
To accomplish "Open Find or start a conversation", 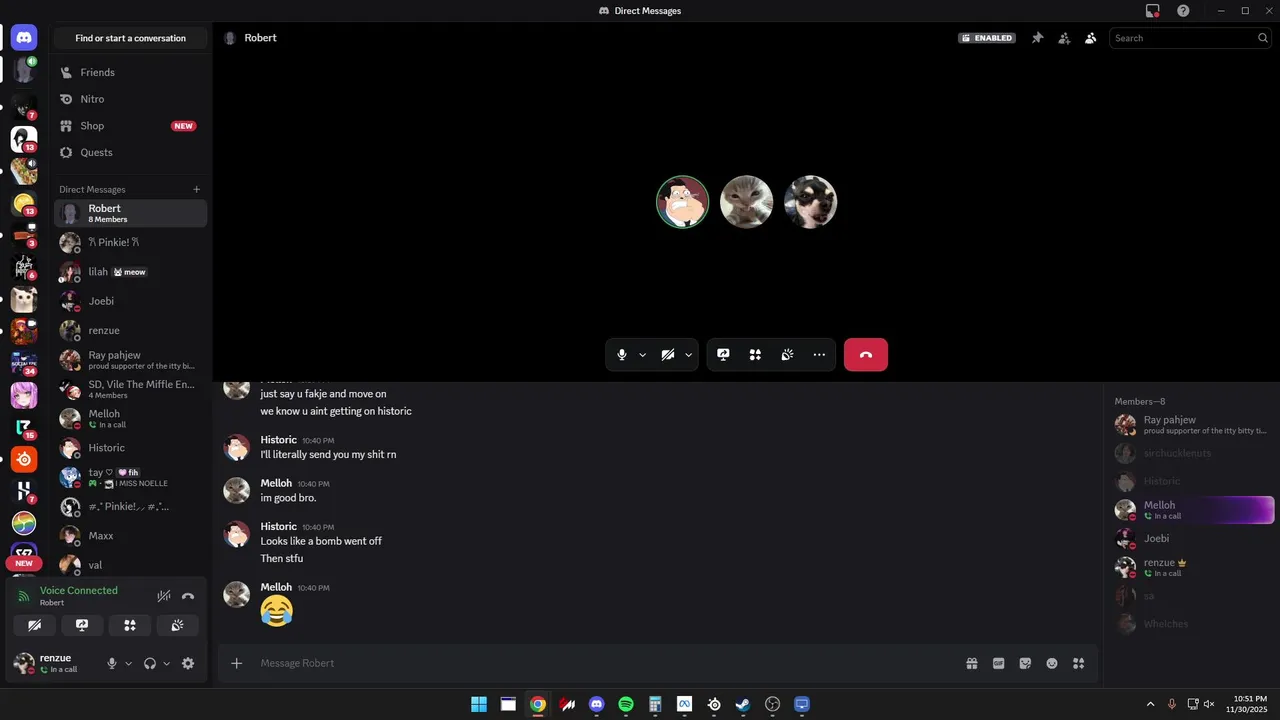I will coord(131,38).
